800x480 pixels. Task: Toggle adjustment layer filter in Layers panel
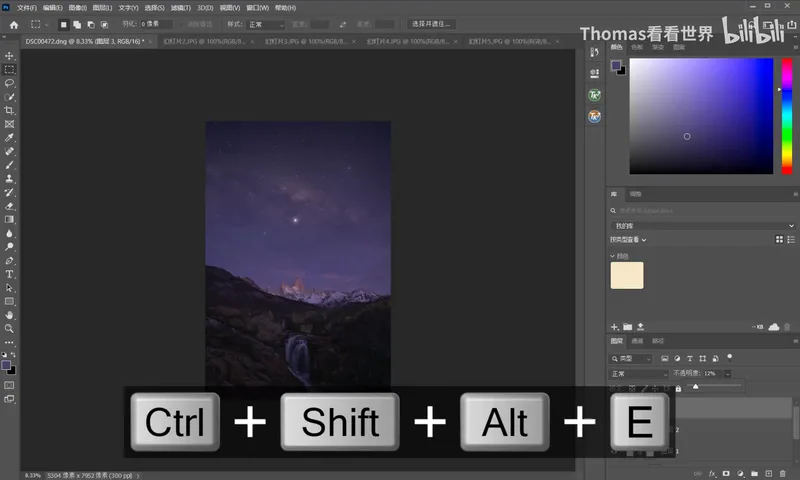pyautogui.click(x=677, y=359)
